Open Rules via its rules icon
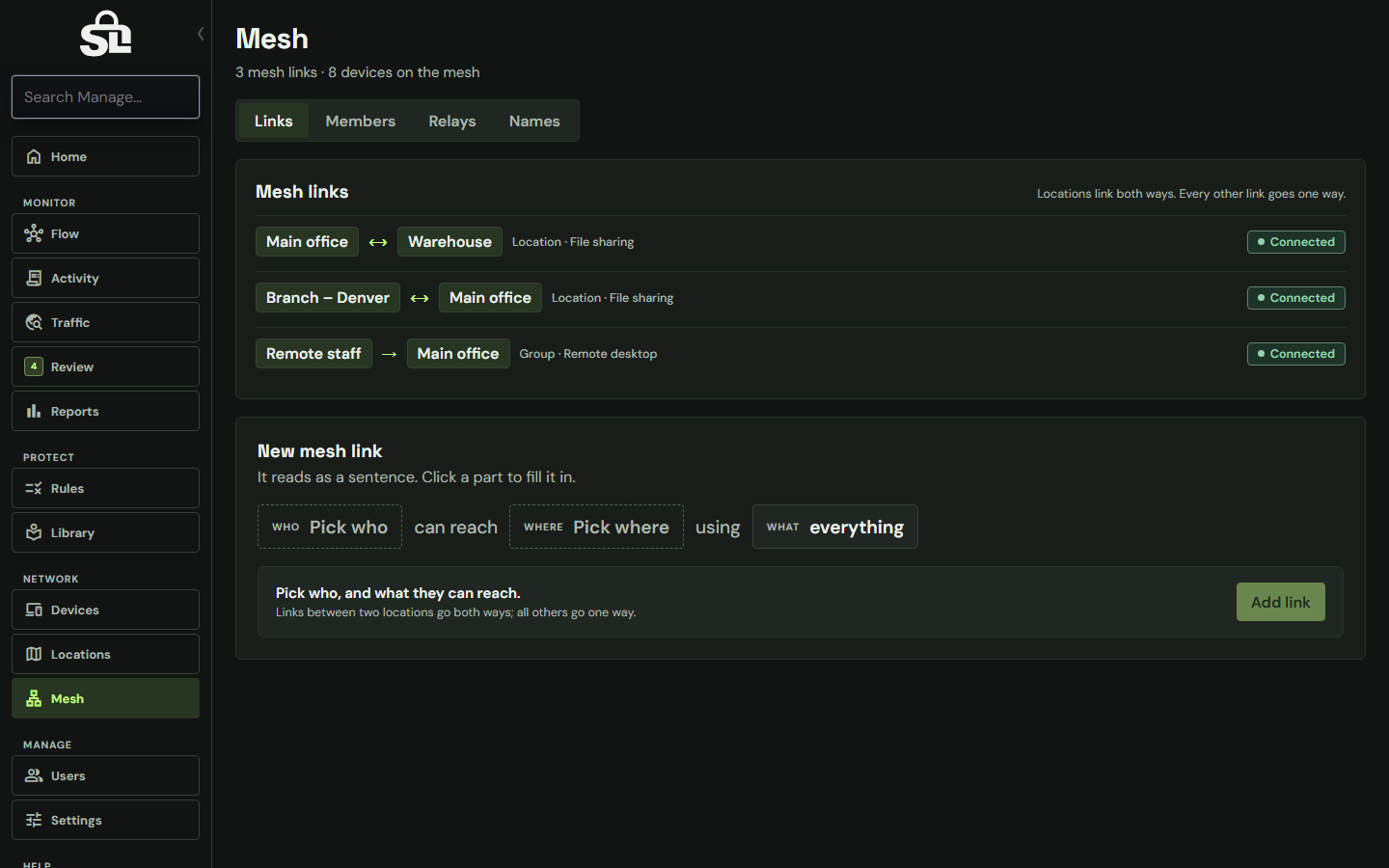 coord(34,488)
